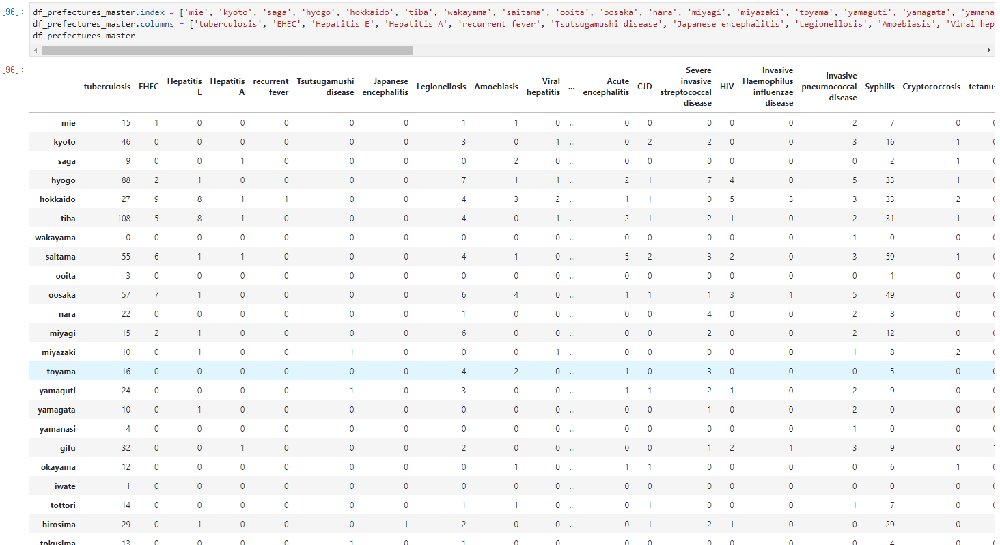Click the Legionellosis column header
Image resolution: width=1000 pixels, height=545 pixels.
[441, 87]
